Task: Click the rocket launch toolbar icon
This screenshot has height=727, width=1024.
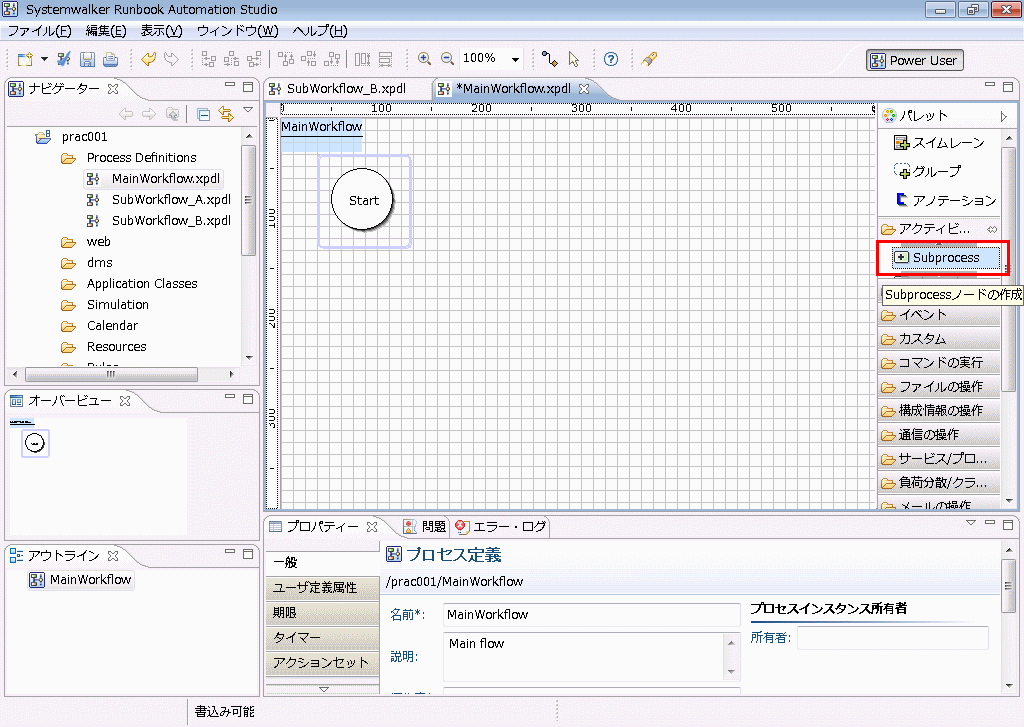Action: point(648,59)
